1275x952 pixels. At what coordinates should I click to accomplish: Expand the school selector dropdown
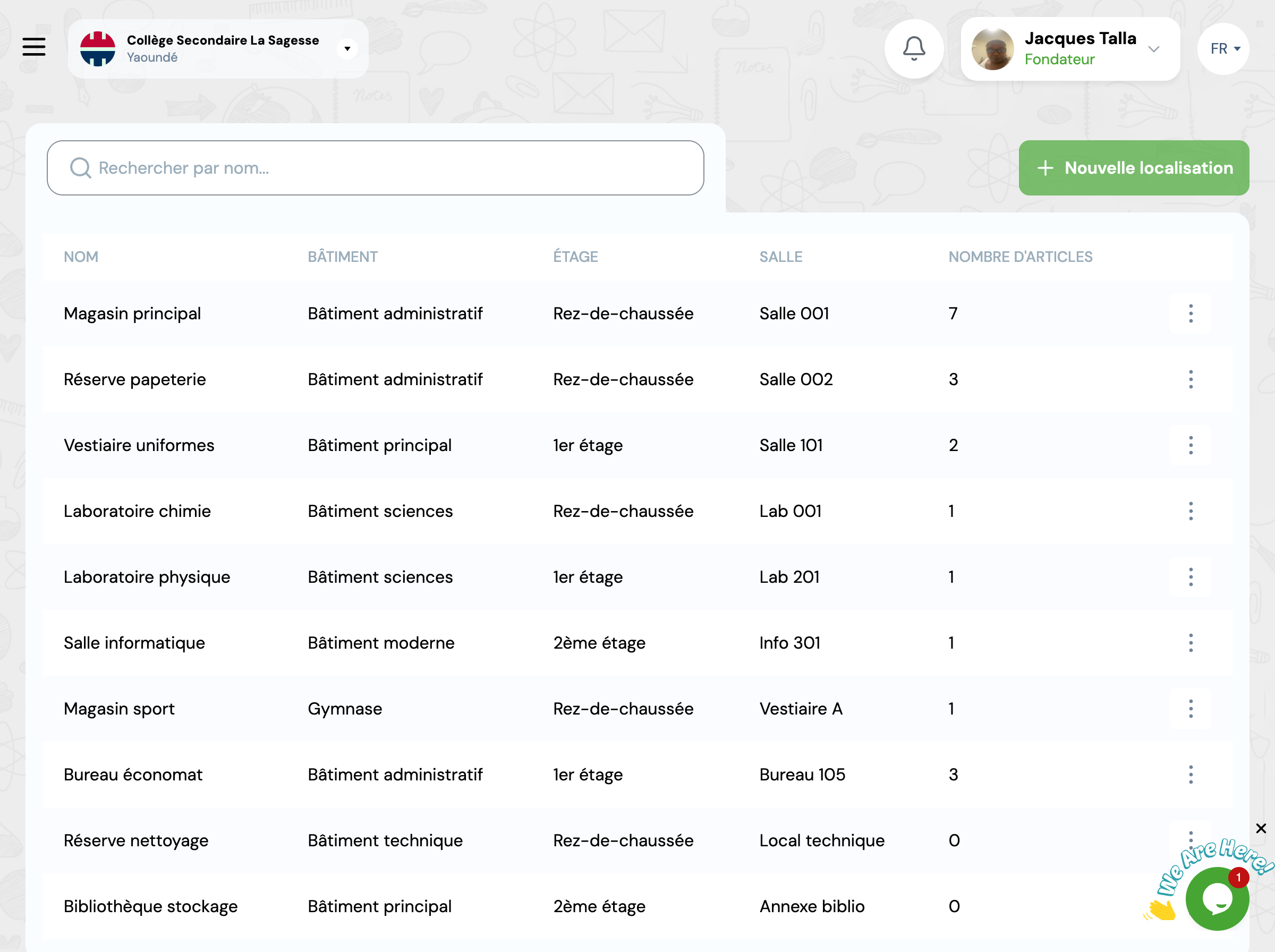click(347, 48)
